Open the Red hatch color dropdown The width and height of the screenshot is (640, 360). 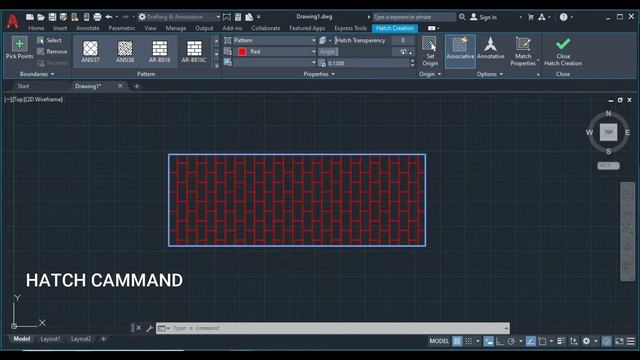[275, 51]
